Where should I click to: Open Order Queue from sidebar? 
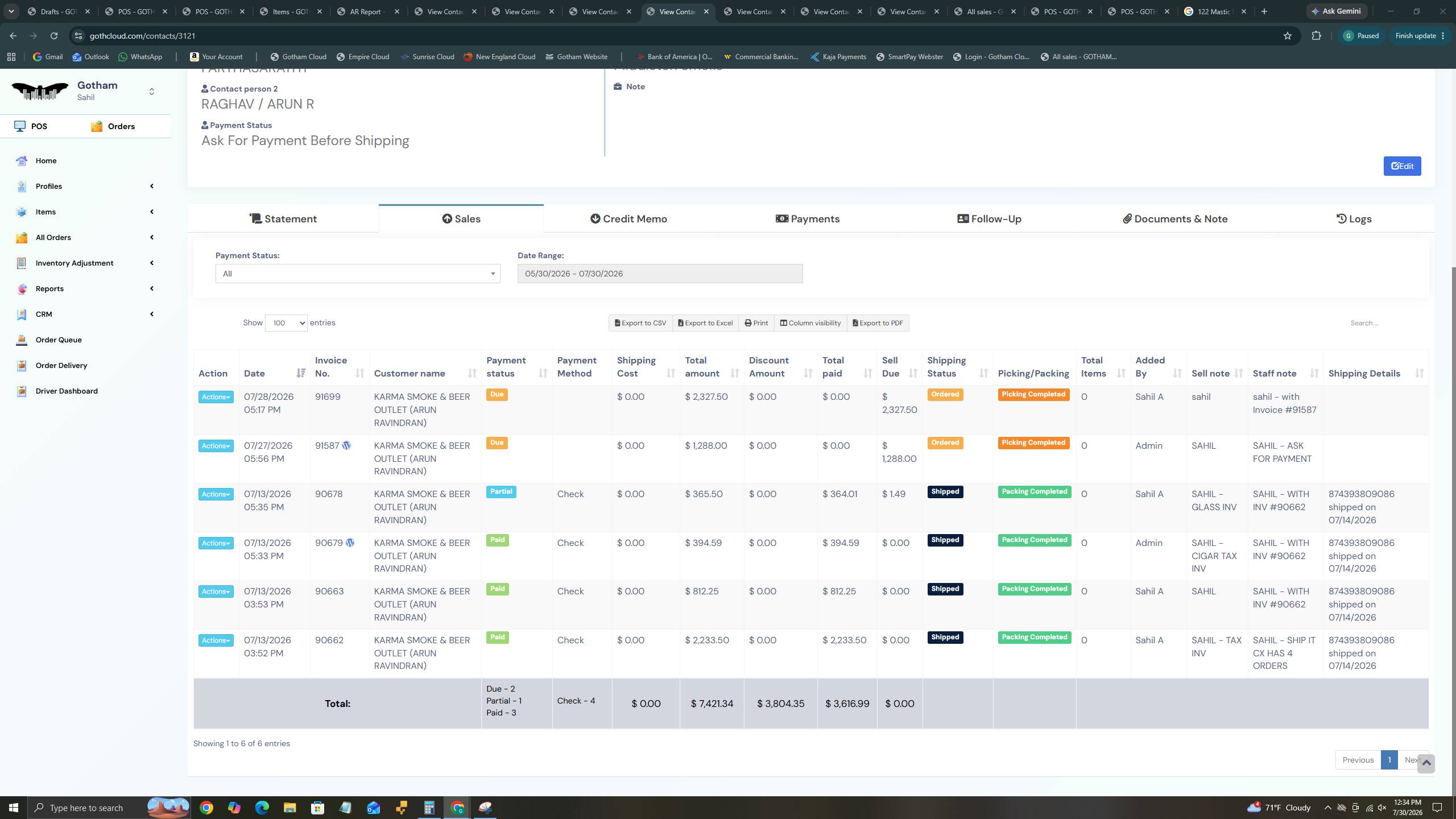[x=59, y=340]
